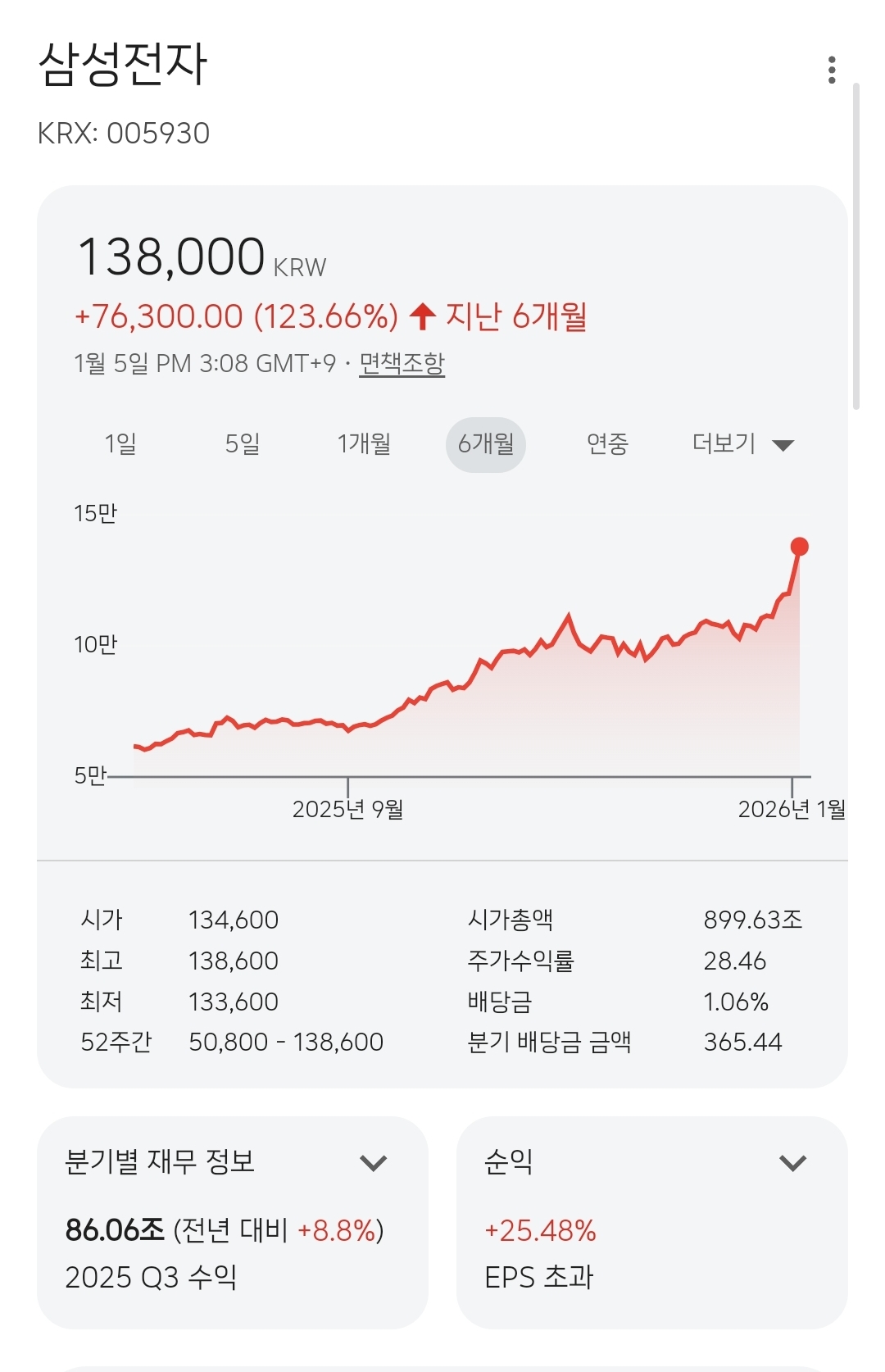
Task: Open the 면책조항 disclaimer link
Action: point(402,363)
